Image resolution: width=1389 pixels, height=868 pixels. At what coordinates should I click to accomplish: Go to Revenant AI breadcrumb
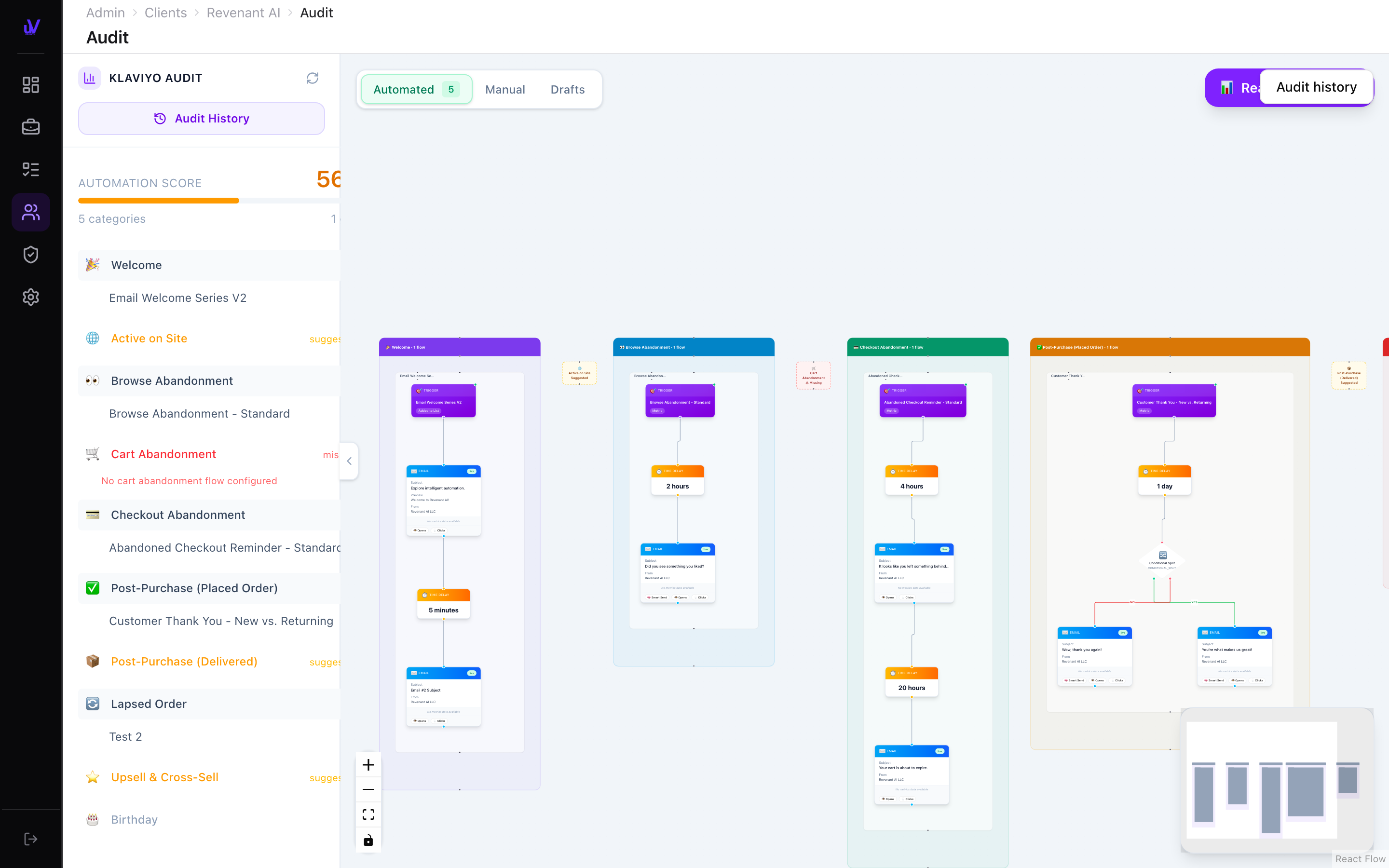pos(244,13)
